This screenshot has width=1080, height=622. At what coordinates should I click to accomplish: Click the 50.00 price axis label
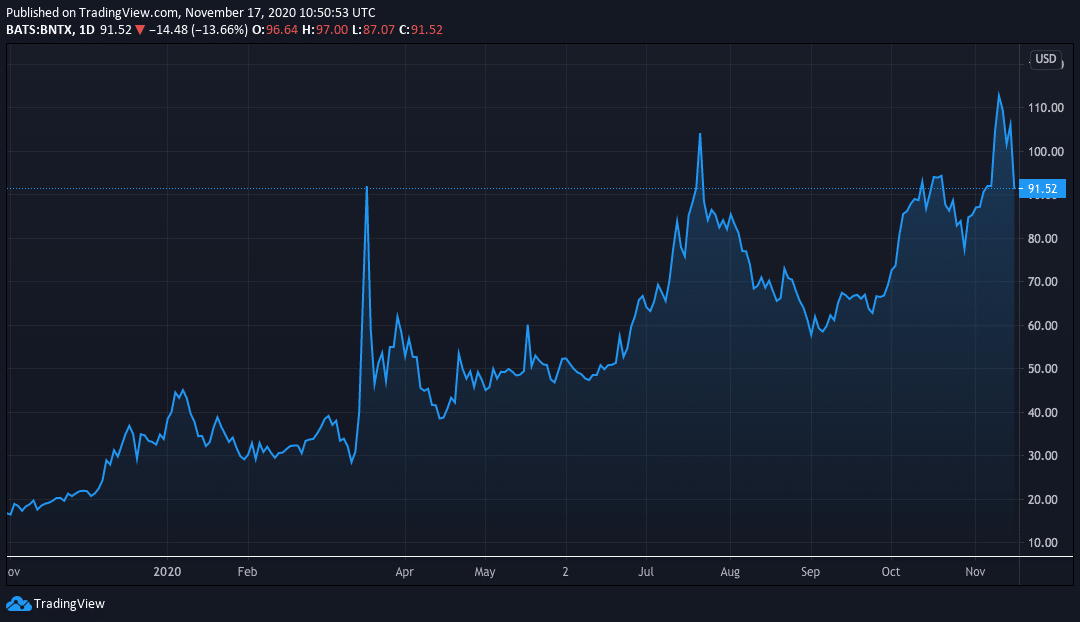(x=1043, y=369)
